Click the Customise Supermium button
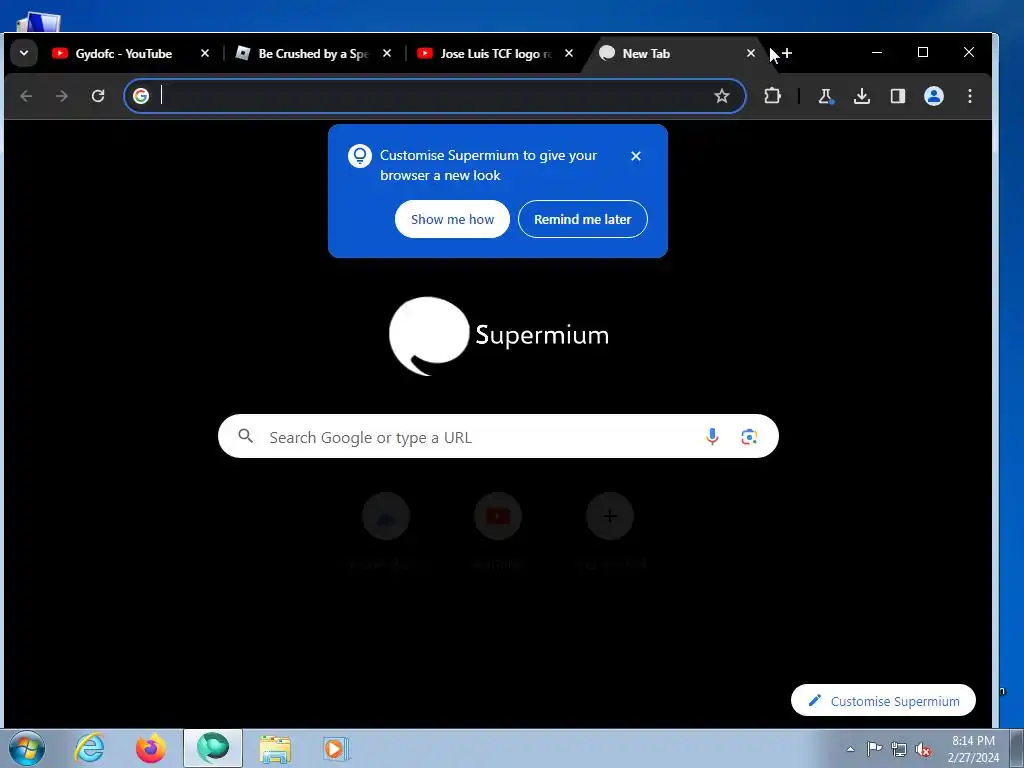Image resolution: width=1024 pixels, height=768 pixels. [883, 701]
